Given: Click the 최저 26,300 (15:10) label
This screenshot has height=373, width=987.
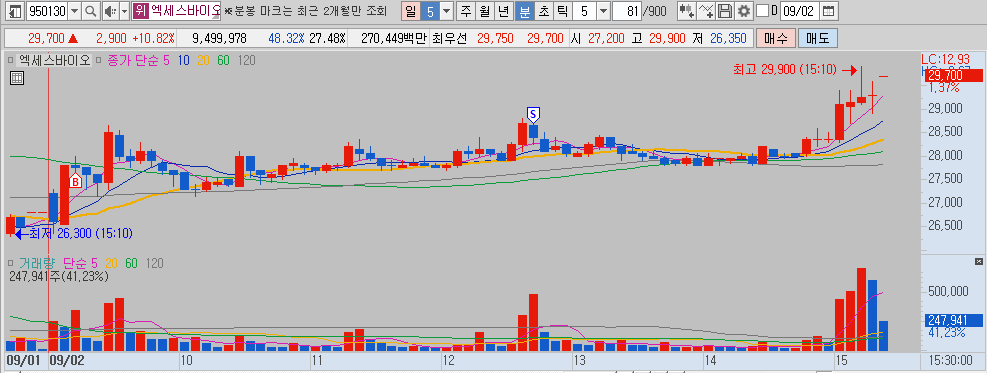Looking at the screenshot, I should click(x=81, y=233).
